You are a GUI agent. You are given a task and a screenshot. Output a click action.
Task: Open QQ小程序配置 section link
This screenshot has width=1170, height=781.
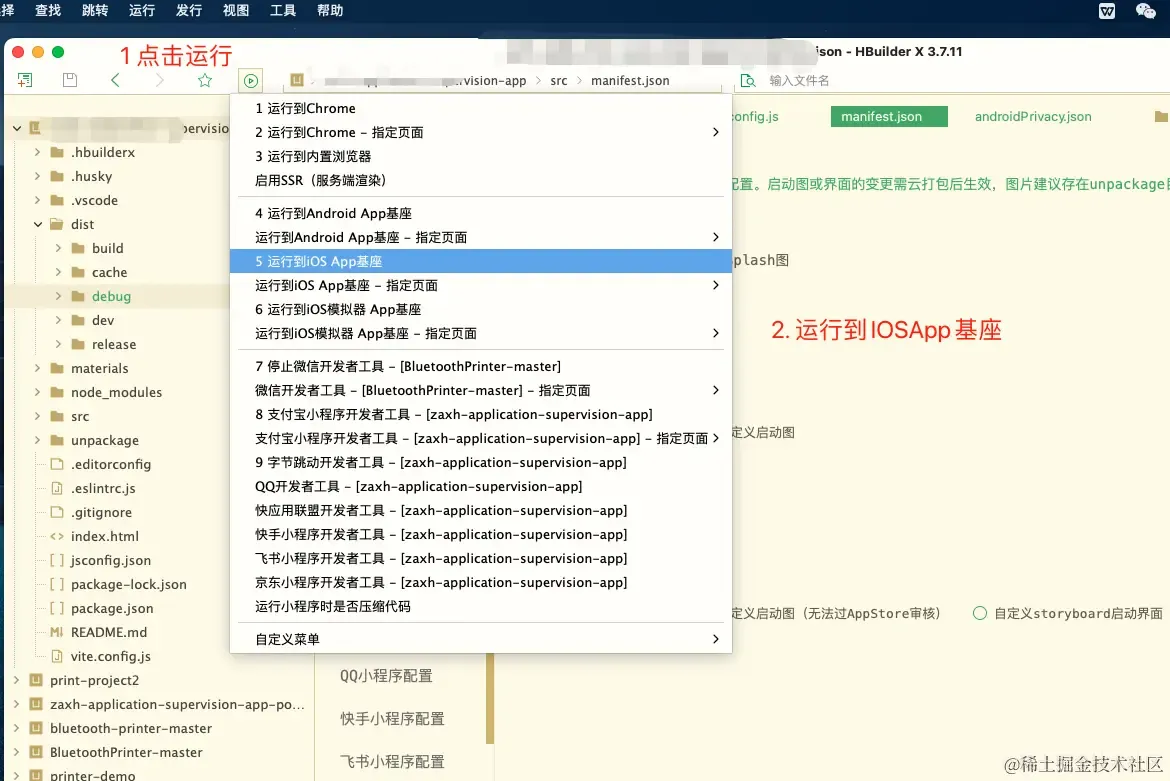387,676
